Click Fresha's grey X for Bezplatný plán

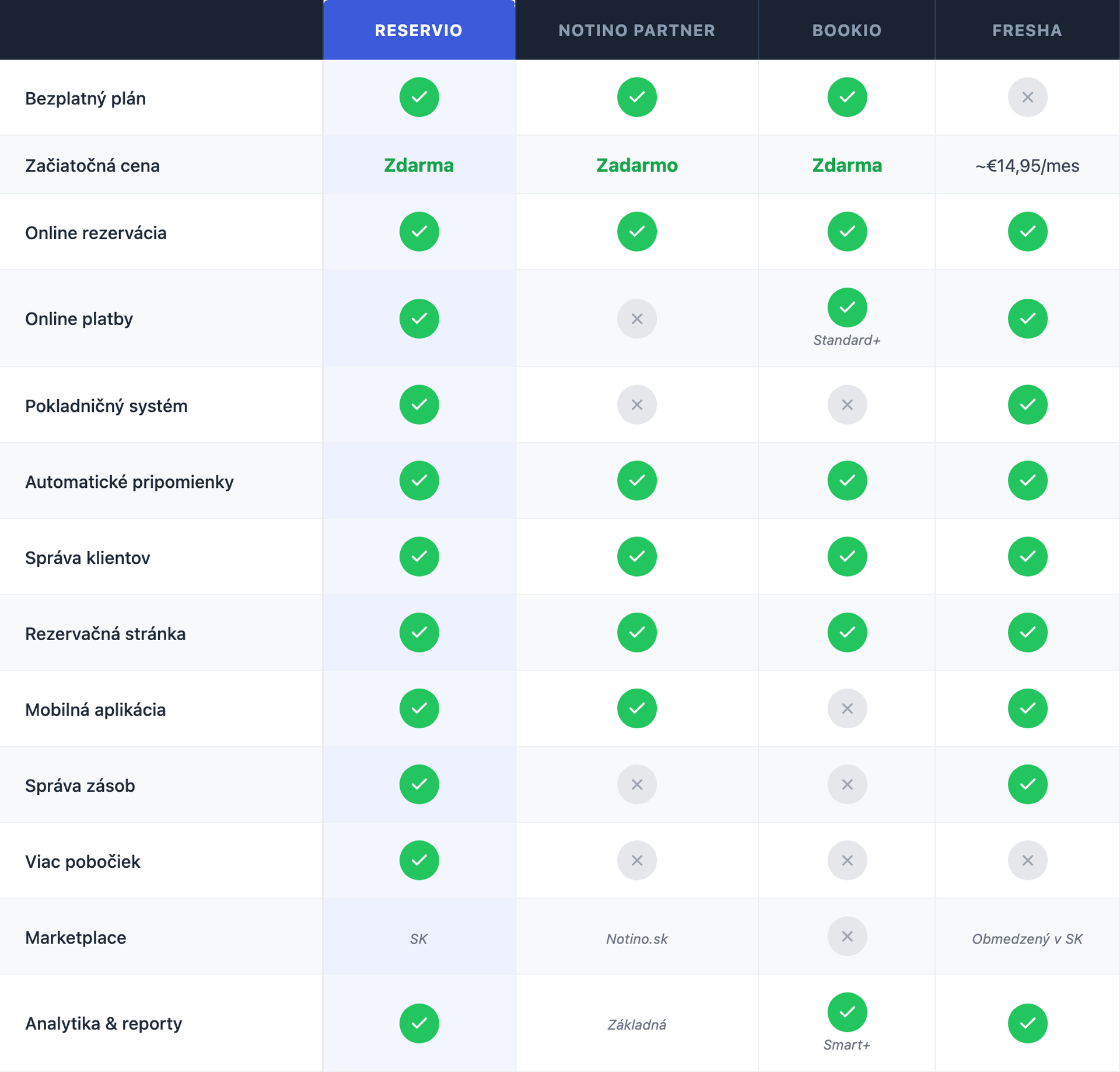coord(1027,97)
